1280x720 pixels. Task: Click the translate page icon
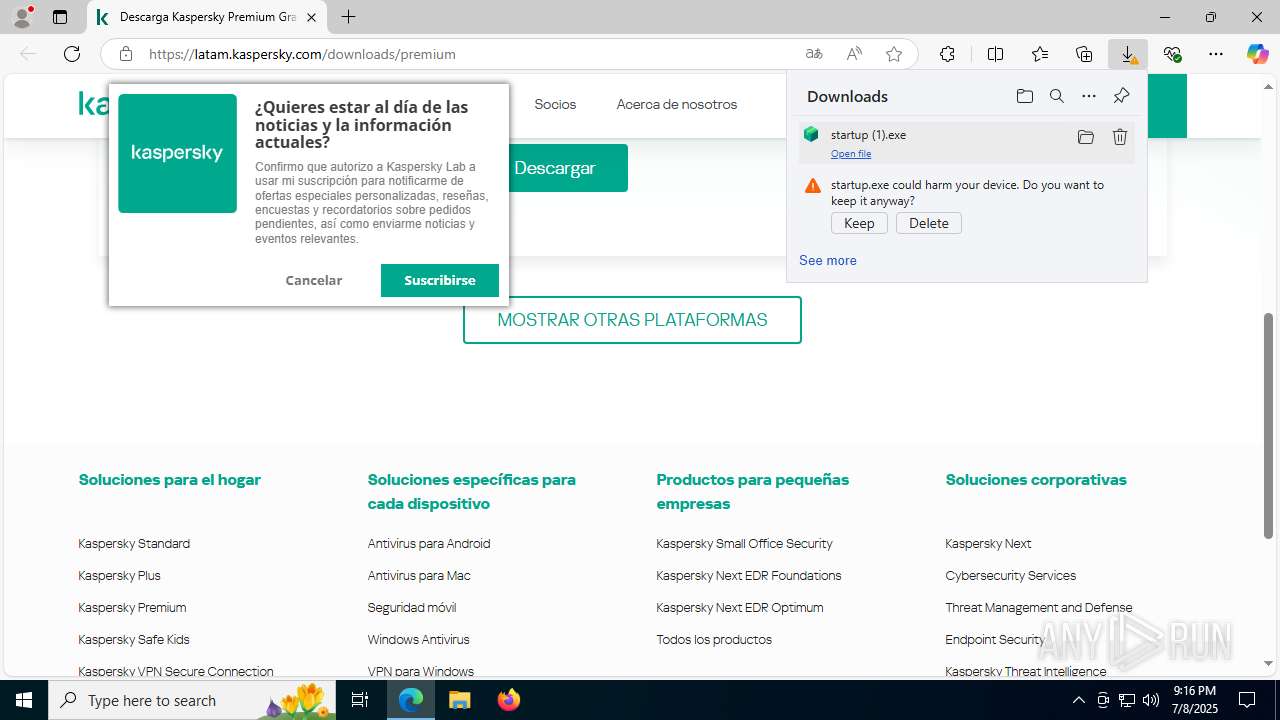814,54
